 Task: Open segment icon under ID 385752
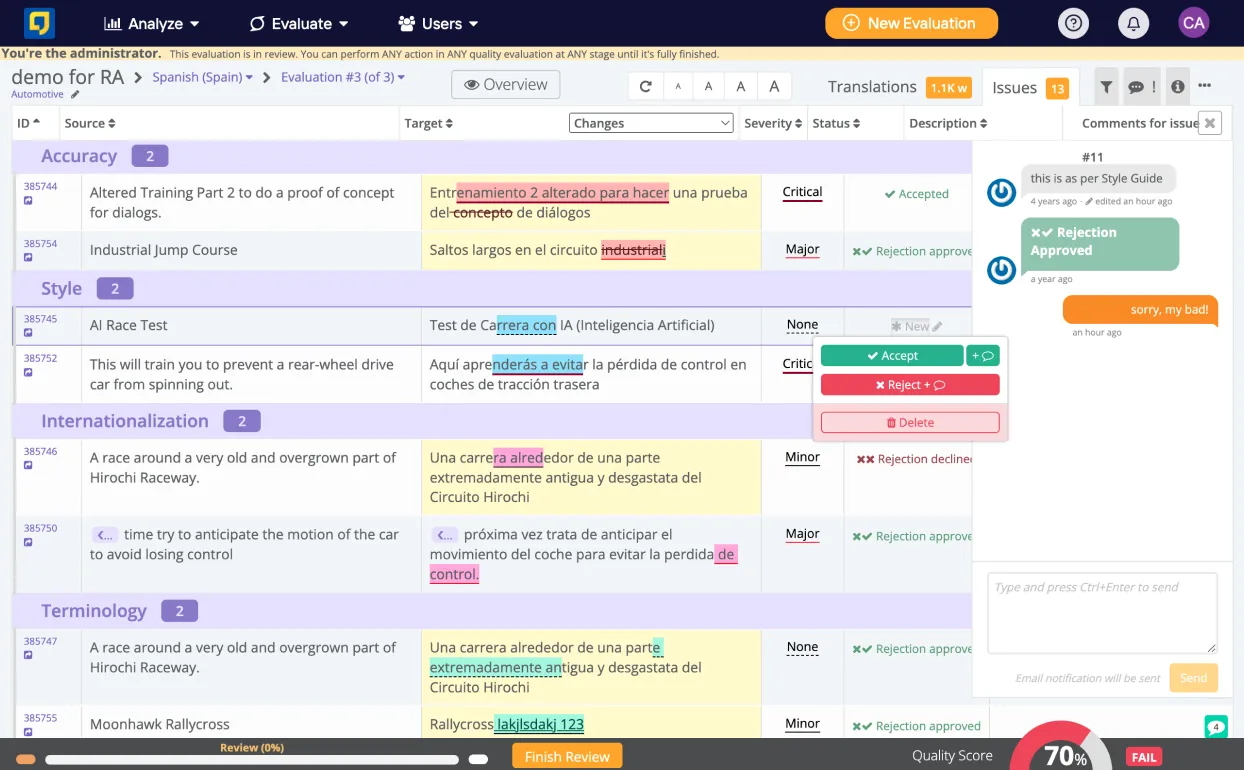pos(28,372)
